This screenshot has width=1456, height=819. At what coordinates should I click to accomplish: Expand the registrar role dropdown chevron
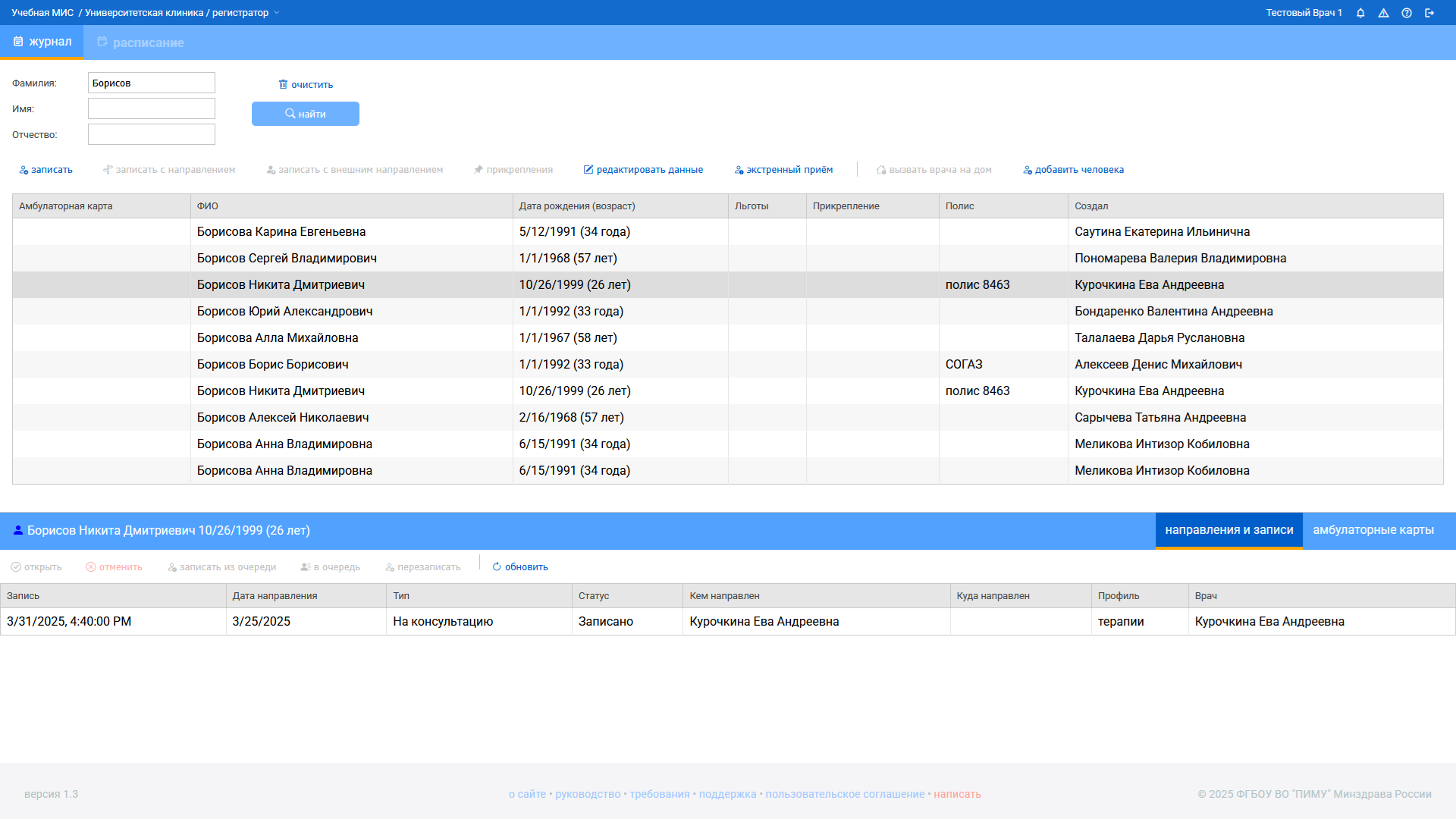277,13
